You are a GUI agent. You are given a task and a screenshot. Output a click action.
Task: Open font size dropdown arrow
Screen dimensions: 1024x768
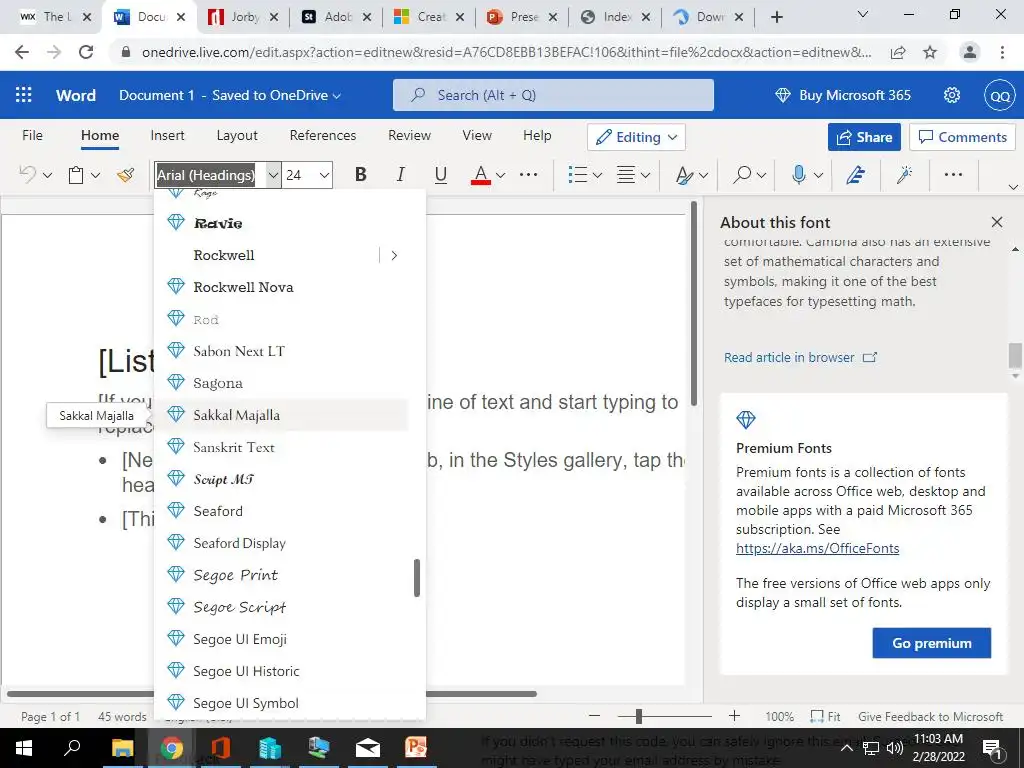click(x=324, y=175)
